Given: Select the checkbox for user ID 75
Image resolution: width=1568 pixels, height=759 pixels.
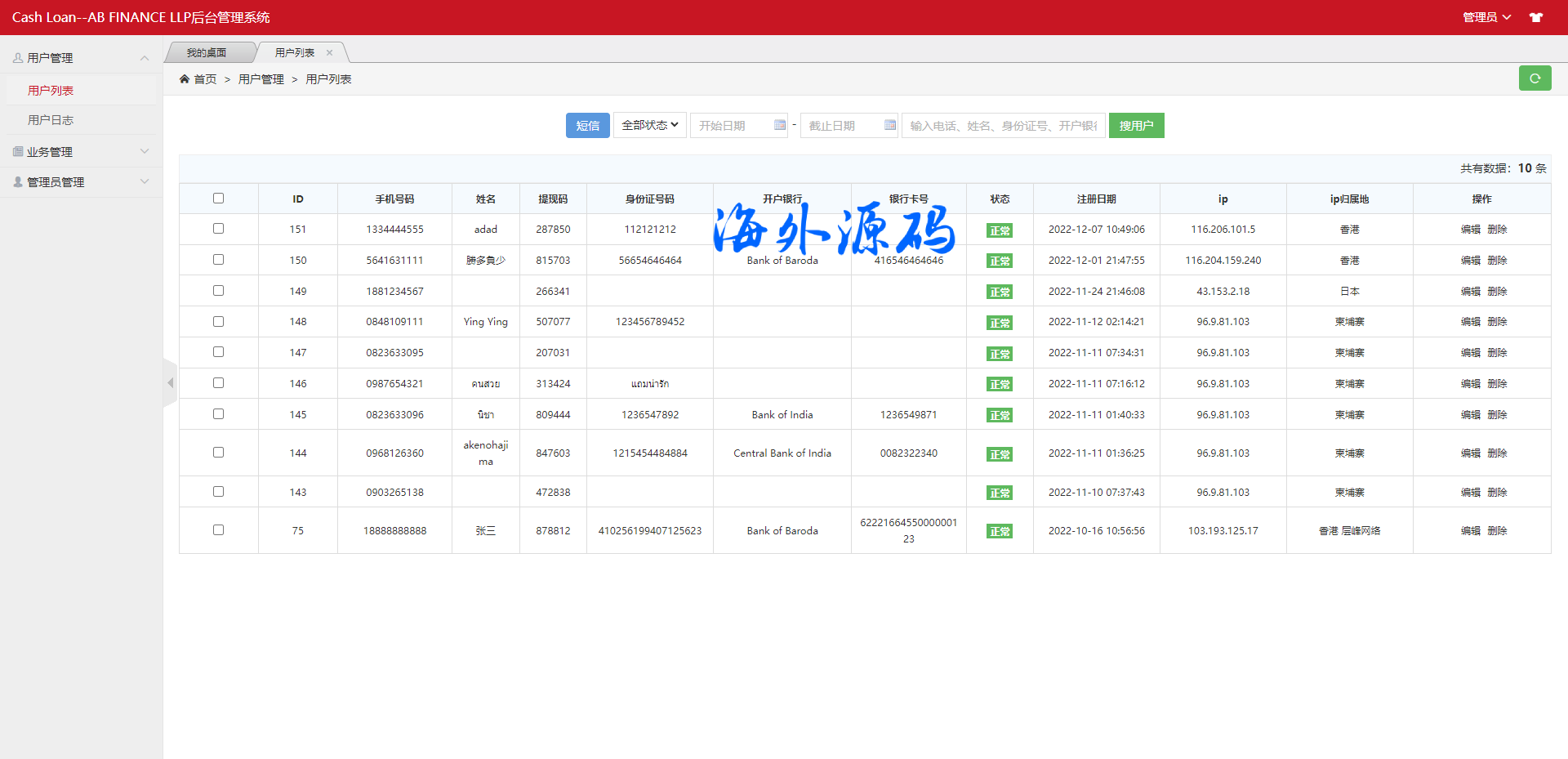Looking at the screenshot, I should coord(218,530).
